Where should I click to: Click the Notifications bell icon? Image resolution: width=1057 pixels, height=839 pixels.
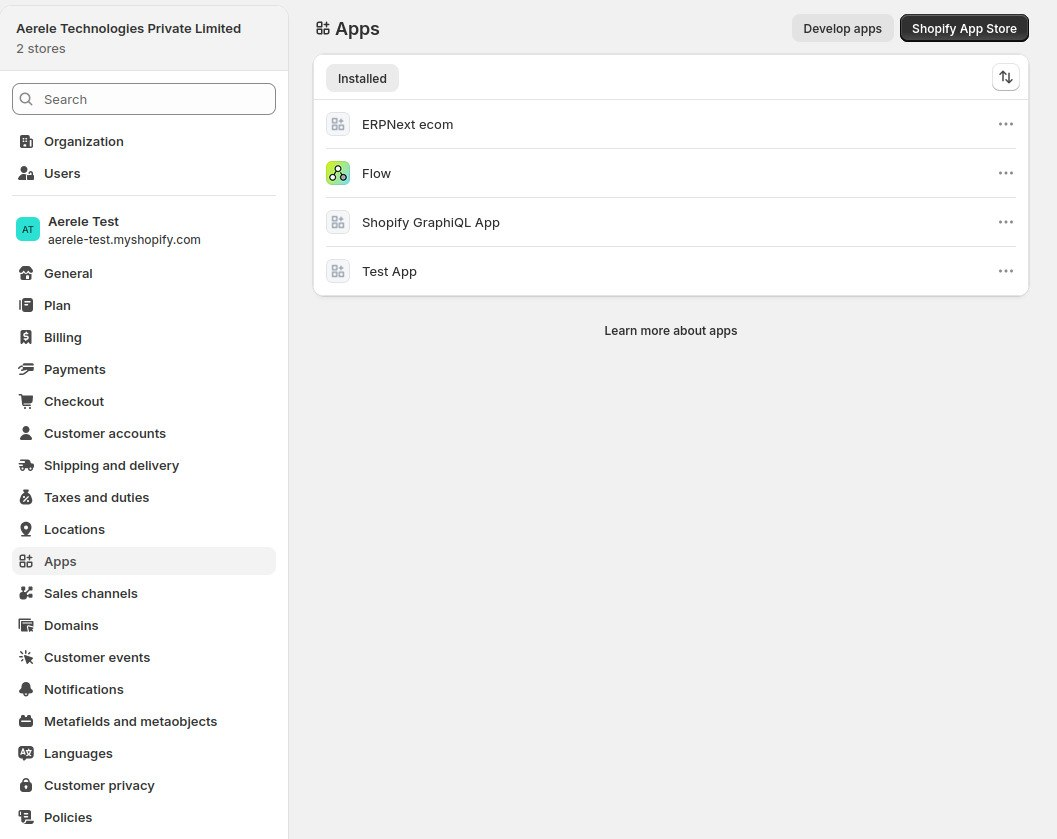tap(26, 689)
